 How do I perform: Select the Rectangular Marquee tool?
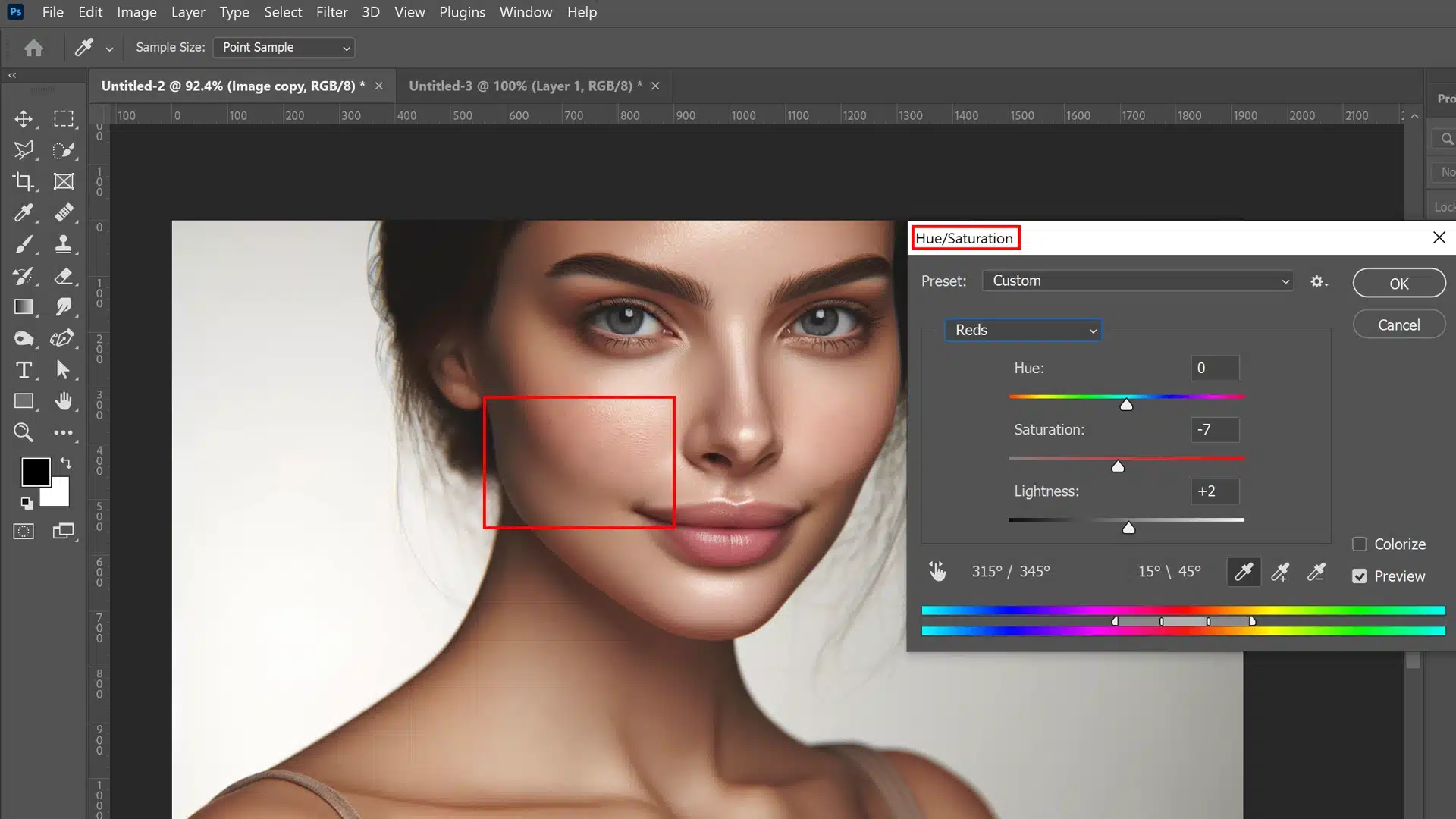coord(64,118)
